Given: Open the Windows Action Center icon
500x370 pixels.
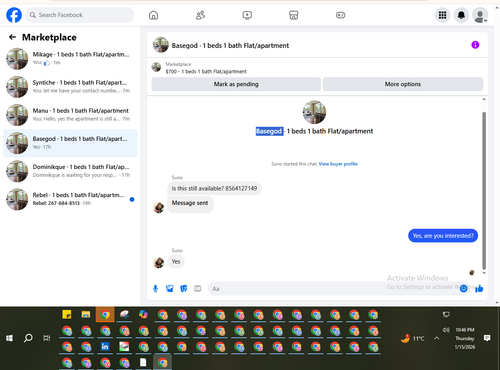Looking at the screenshot, I should [x=487, y=338].
